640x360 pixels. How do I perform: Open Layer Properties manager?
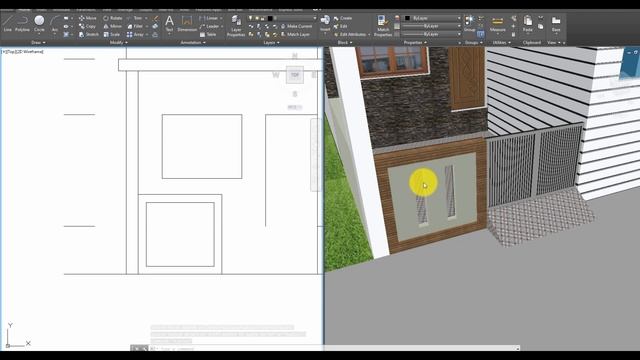tap(236, 25)
